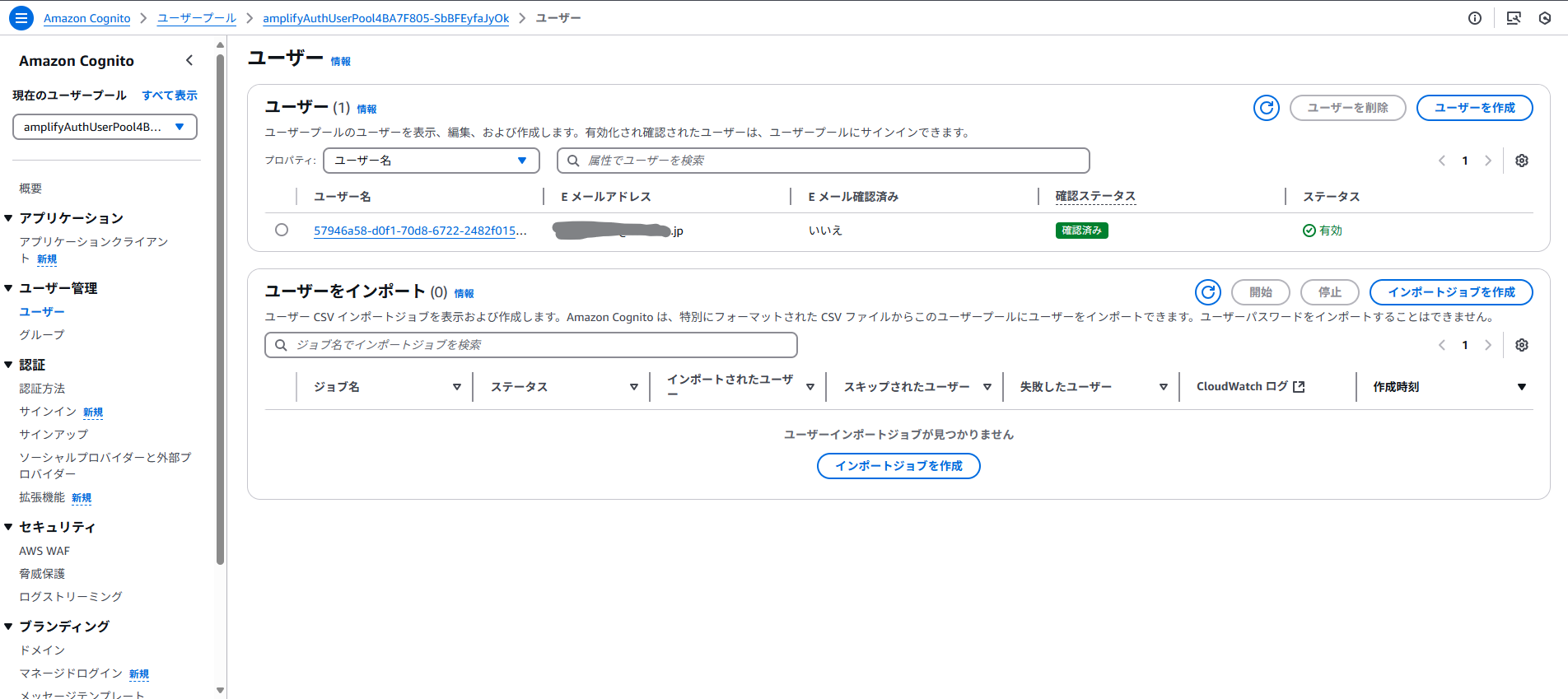Open the current user pool selector dropdown
This screenshot has width=1568, height=699.
[105, 127]
